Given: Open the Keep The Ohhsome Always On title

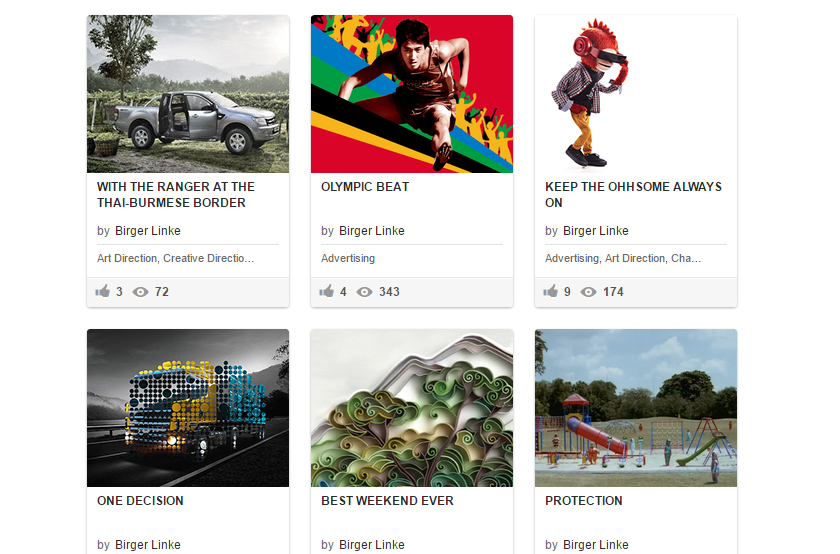Looking at the screenshot, I should [x=633, y=194].
